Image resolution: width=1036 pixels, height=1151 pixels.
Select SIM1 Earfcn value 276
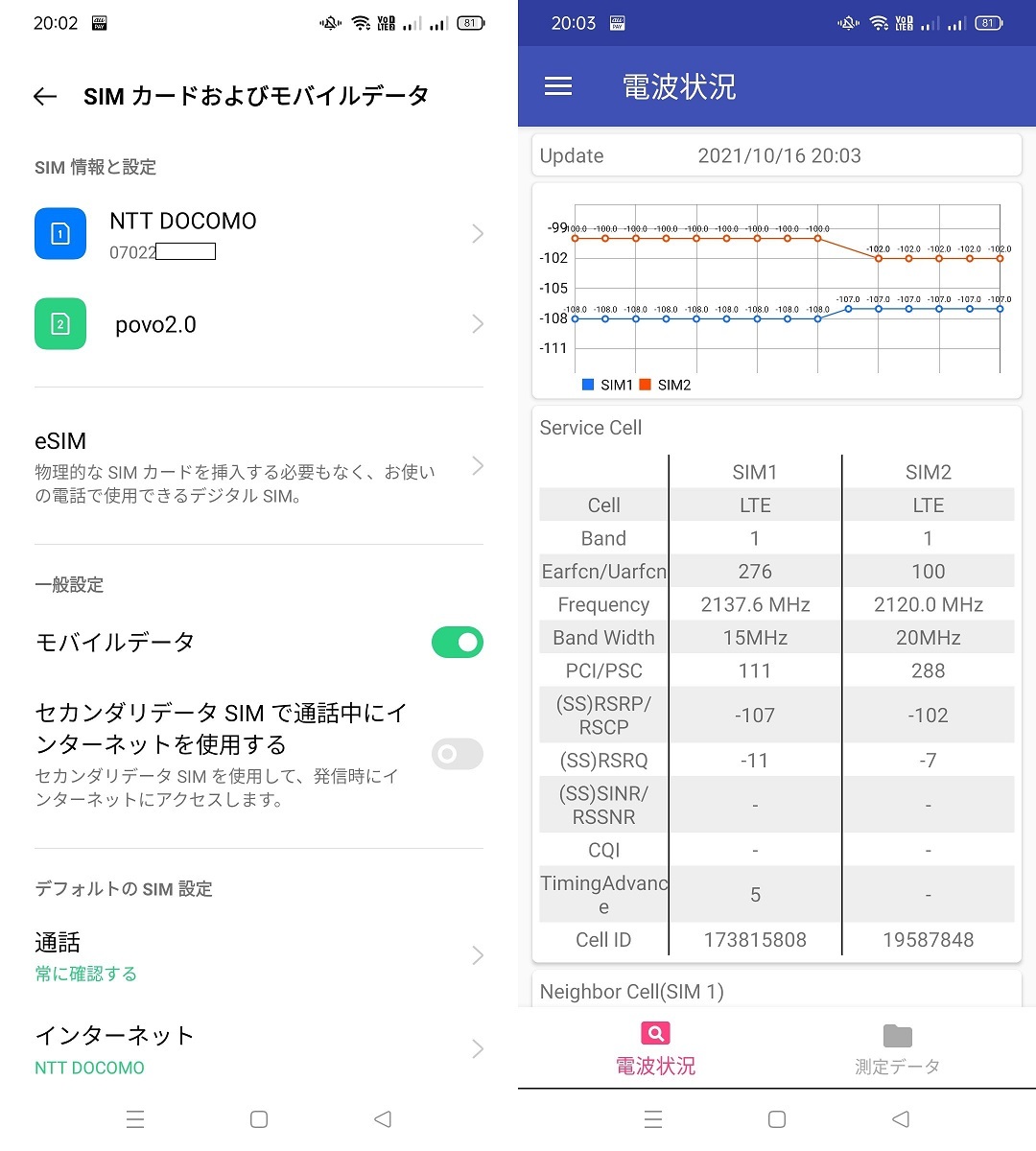click(755, 572)
